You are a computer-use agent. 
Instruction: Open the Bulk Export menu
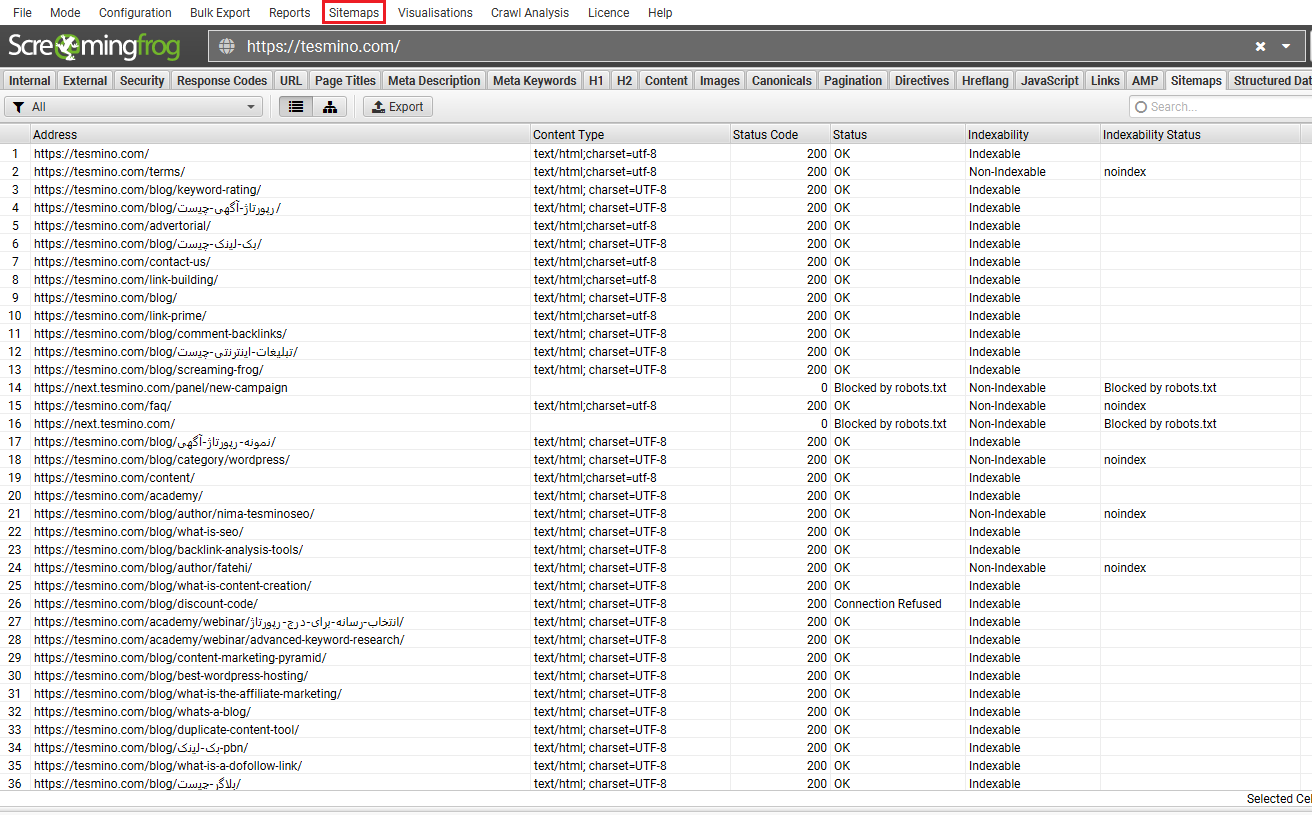click(220, 13)
